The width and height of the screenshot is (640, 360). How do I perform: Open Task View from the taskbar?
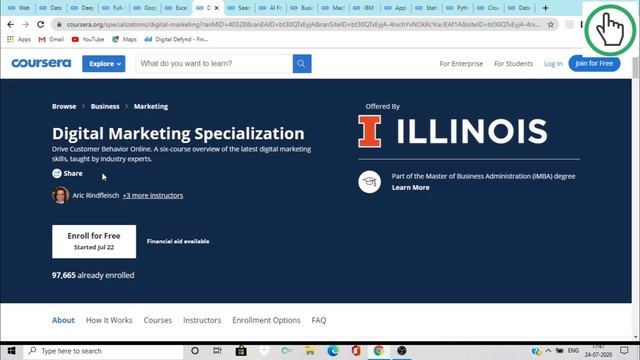tap(217, 351)
